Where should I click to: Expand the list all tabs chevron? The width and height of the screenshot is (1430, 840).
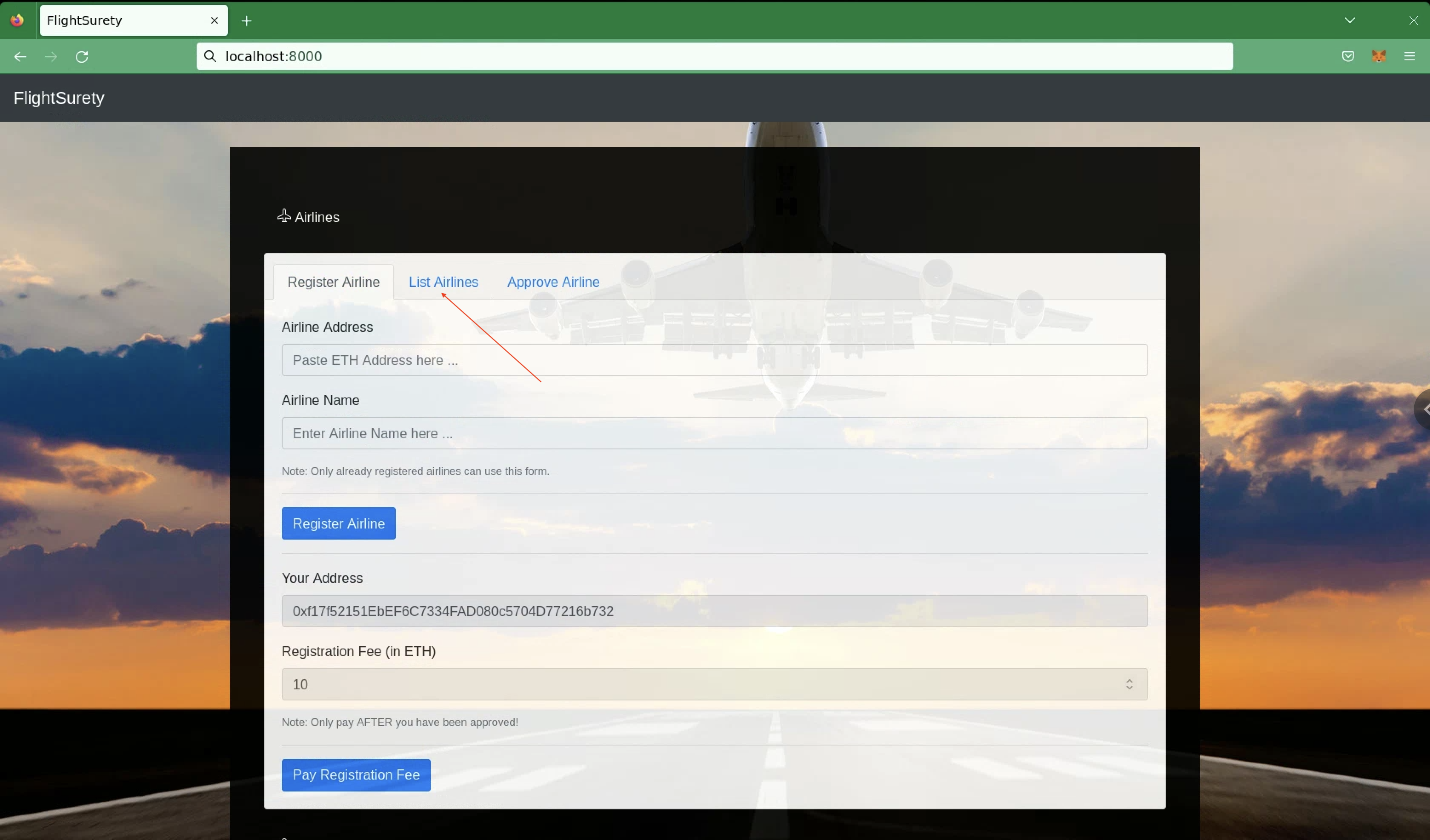[1350, 20]
